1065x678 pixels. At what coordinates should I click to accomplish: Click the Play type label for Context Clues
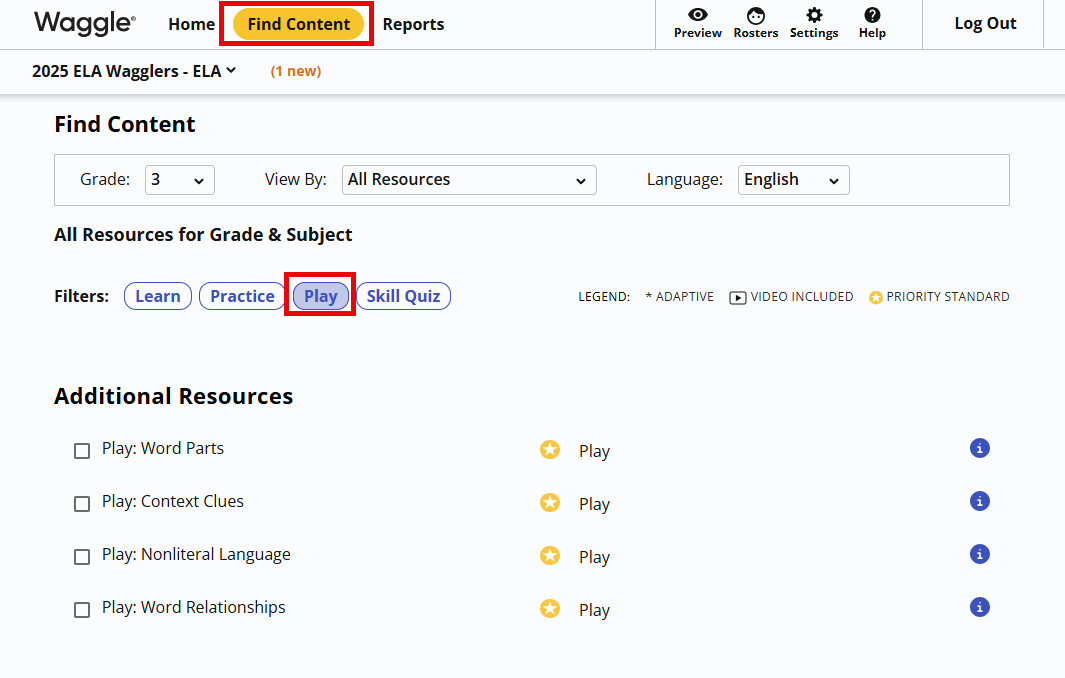coord(594,504)
